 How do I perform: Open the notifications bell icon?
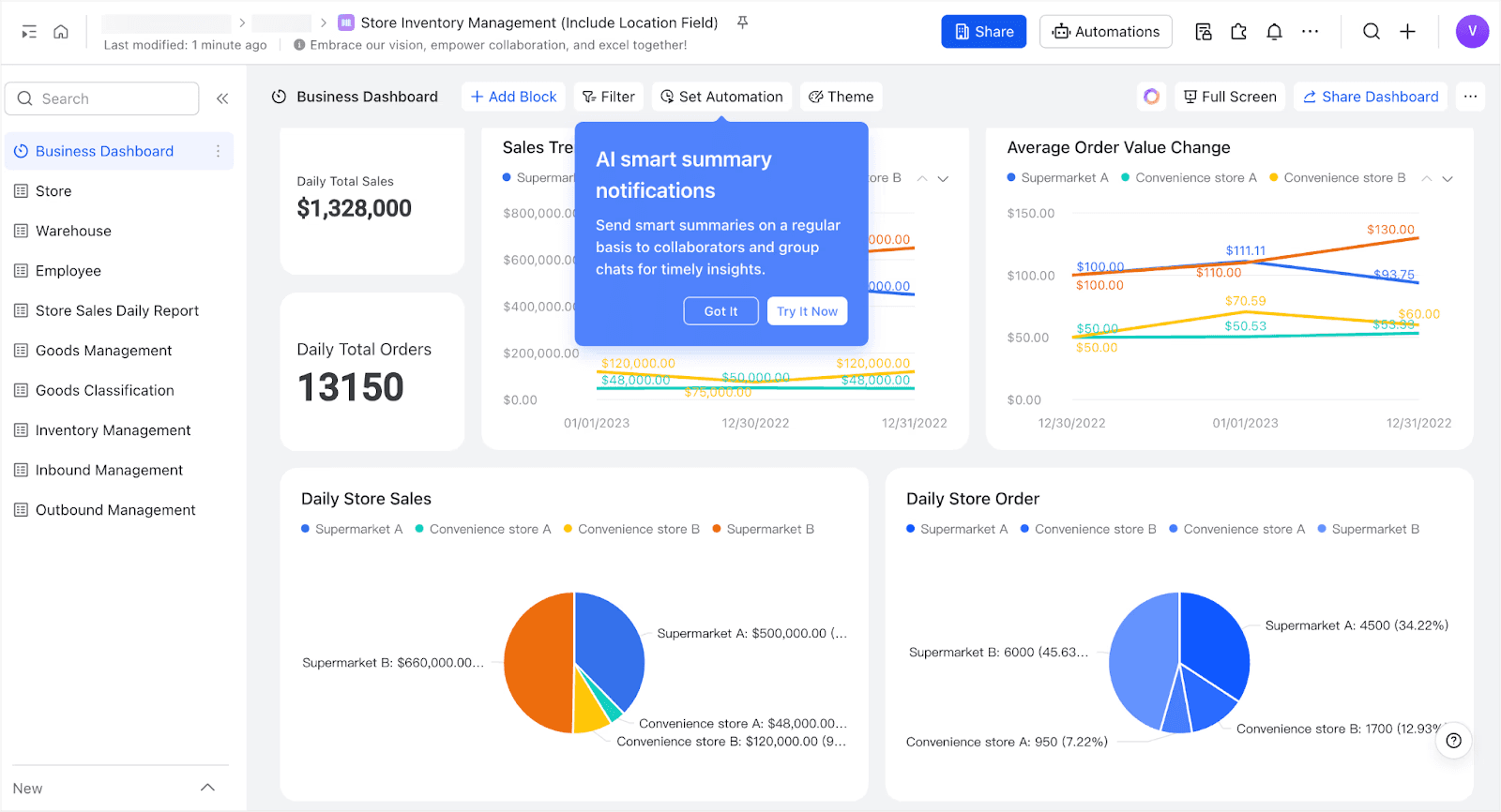[x=1274, y=32]
